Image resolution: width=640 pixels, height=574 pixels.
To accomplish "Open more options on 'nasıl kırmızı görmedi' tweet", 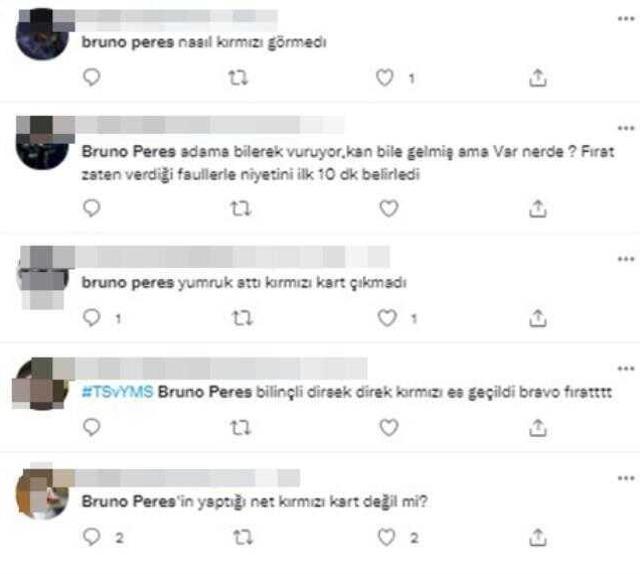I will (626, 18).
